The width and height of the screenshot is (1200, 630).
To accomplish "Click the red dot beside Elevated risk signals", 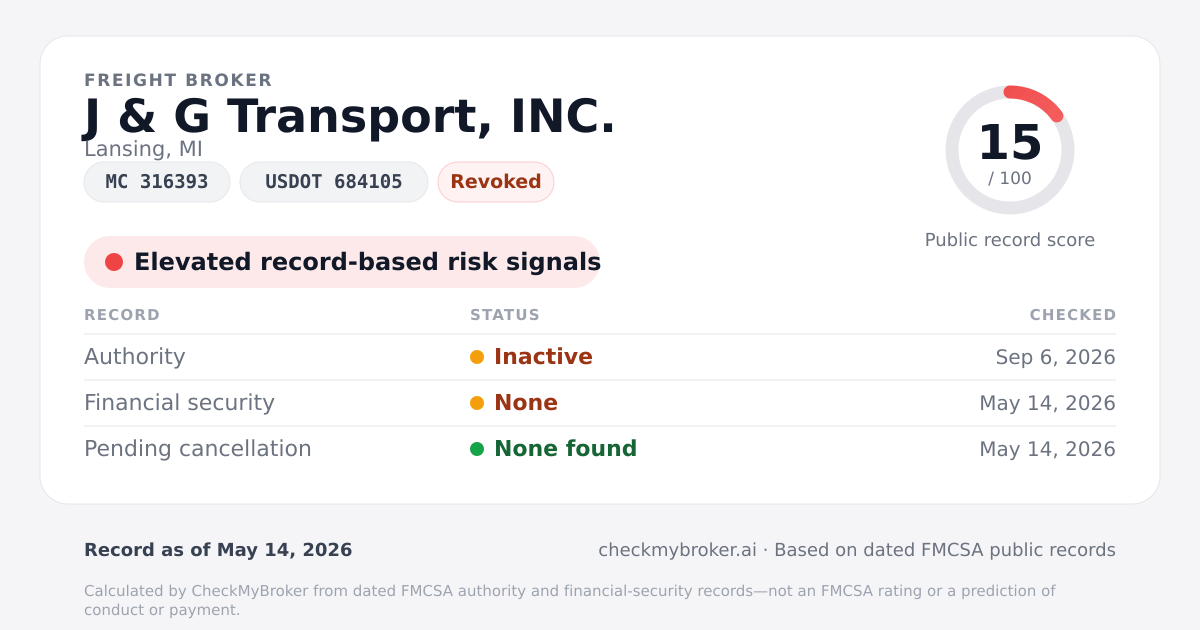I will pos(114,262).
